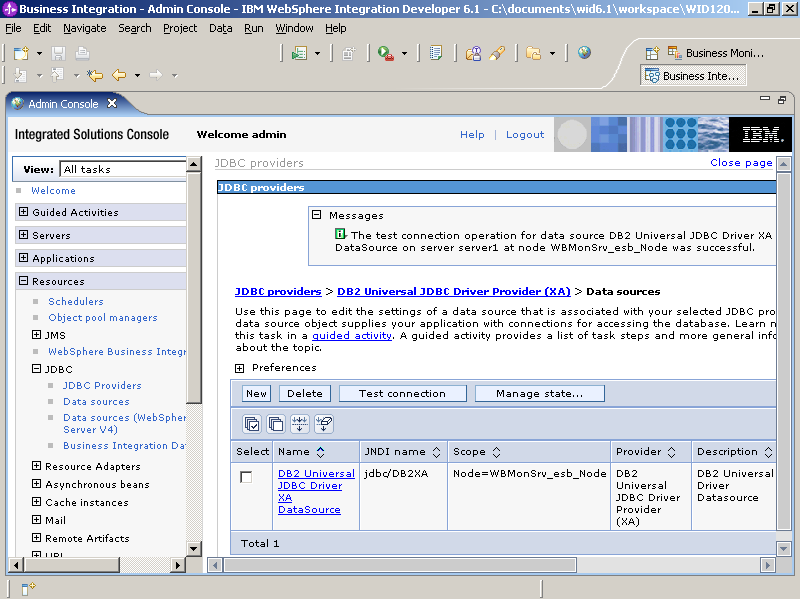This screenshot has width=800, height=600.
Task: Sort table by Name column arrows
Action: [x=320, y=452]
